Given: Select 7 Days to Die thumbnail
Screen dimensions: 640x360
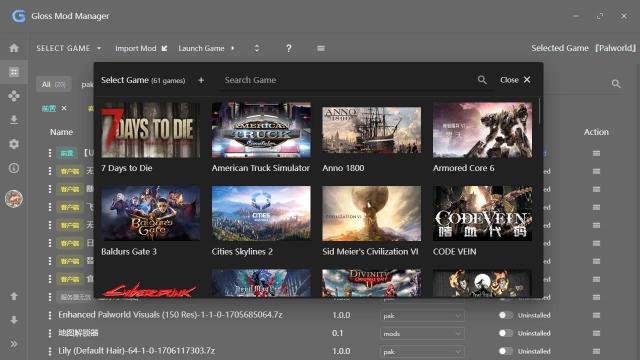Looking at the screenshot, I should 151,130.
